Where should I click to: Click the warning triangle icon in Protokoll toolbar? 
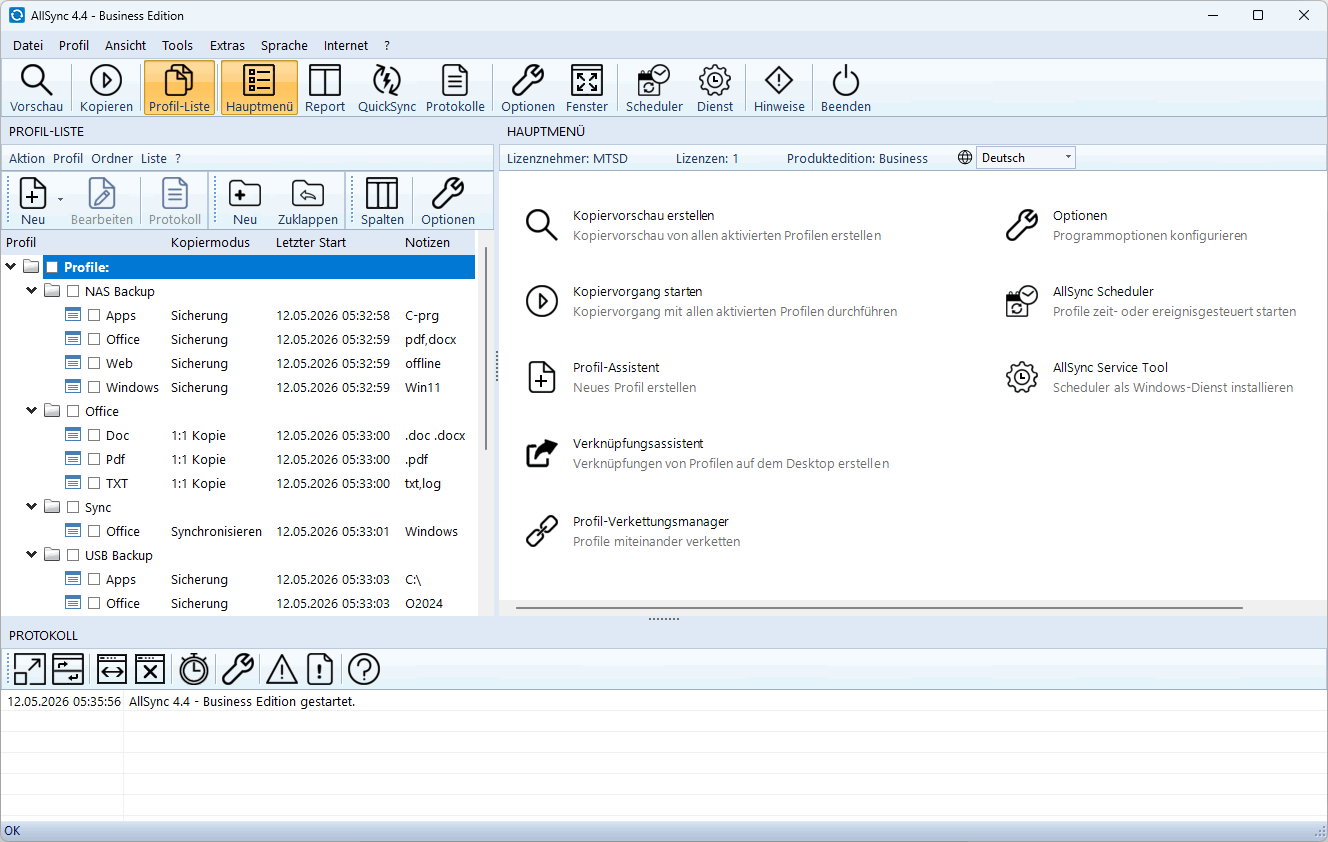[282, 669]
